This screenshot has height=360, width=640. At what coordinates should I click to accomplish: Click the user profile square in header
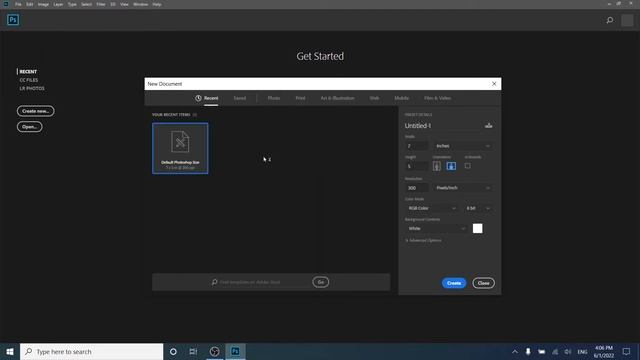(627, 20)
